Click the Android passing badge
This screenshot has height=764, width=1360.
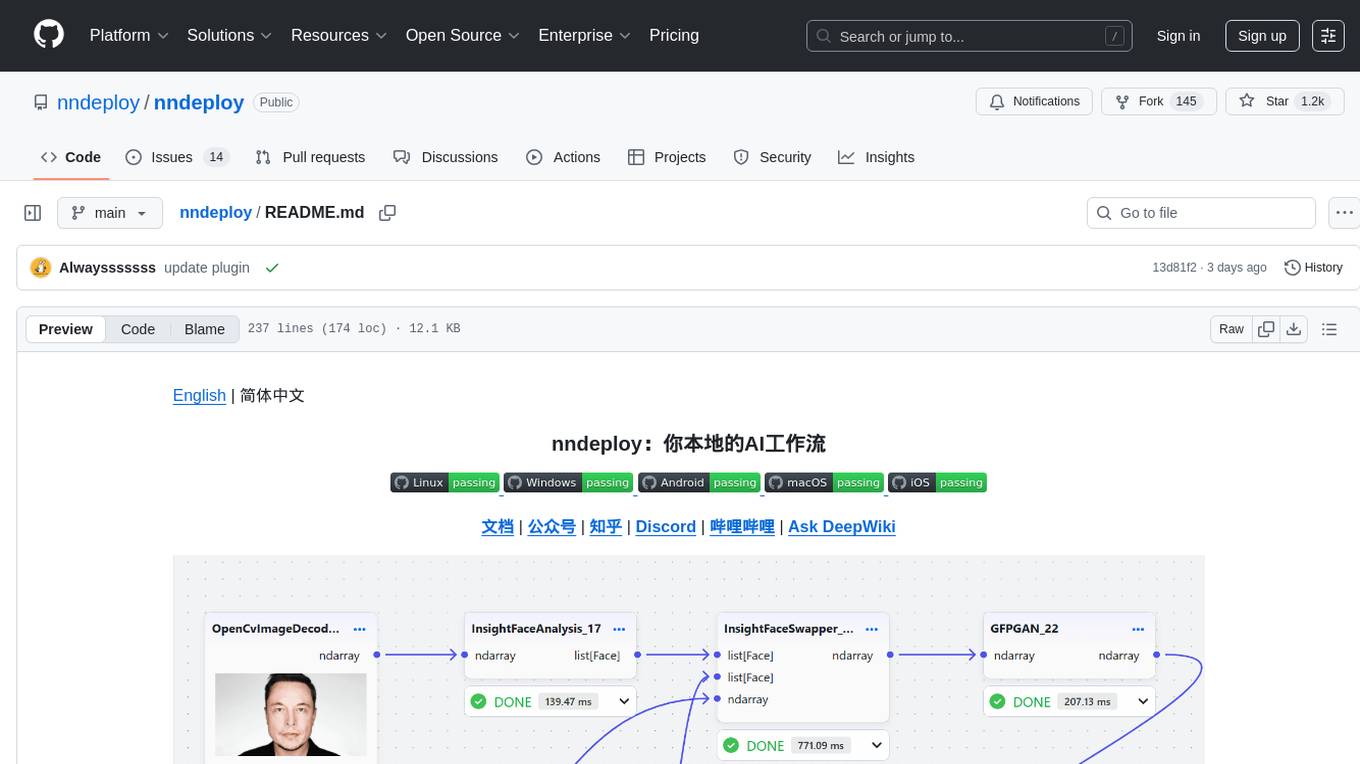(x=699, y=482)
